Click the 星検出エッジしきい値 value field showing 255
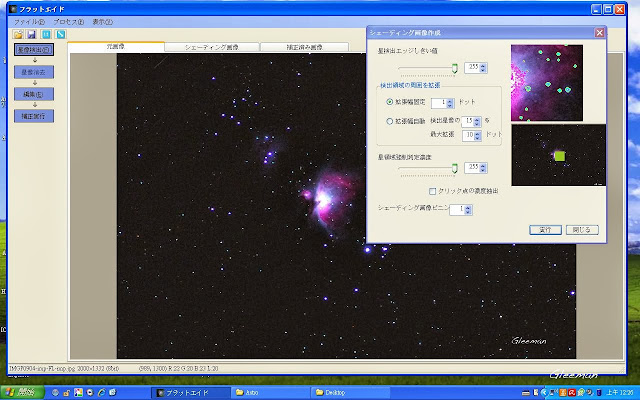 coord(472,67)
